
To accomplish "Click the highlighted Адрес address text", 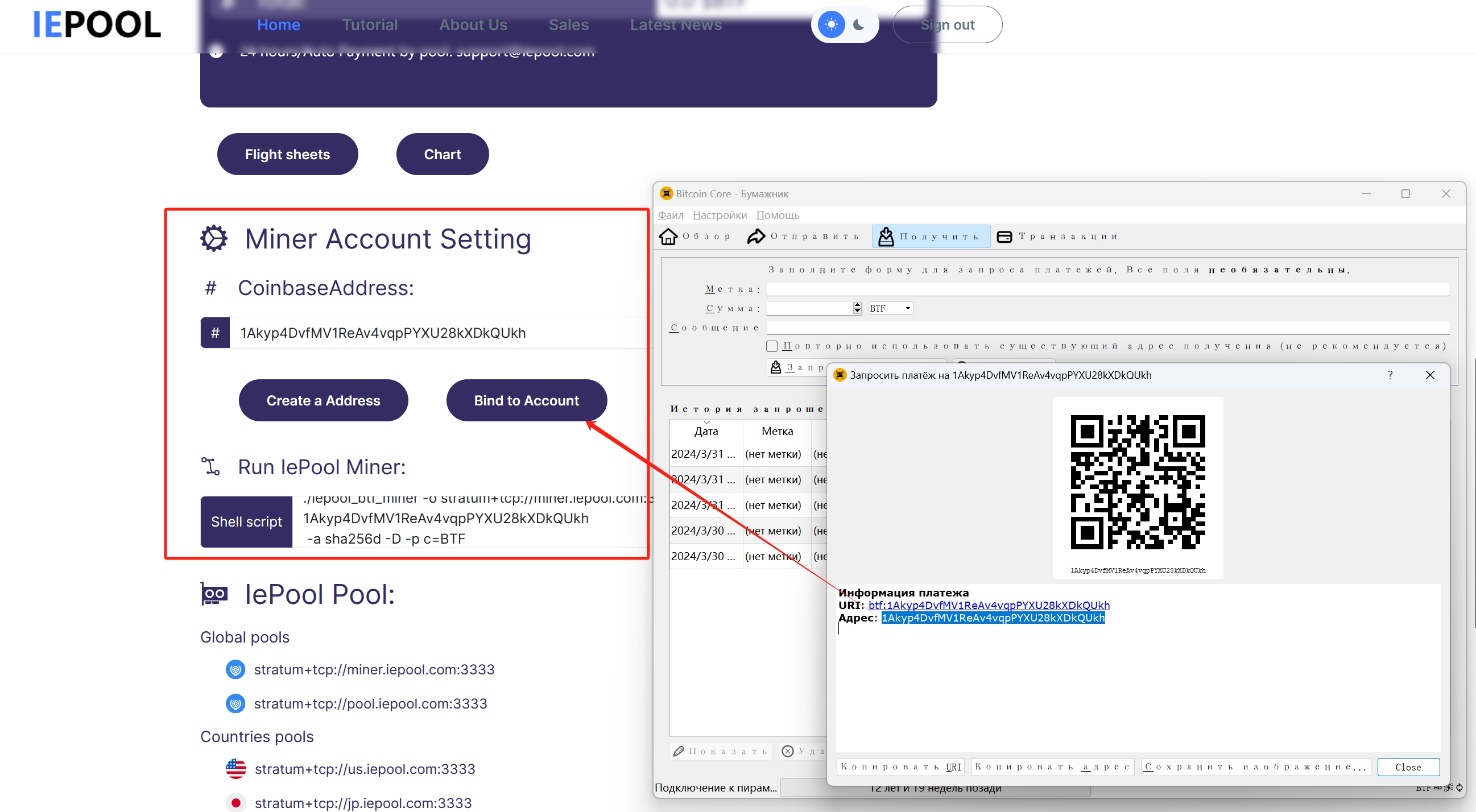I will point(993,618).
